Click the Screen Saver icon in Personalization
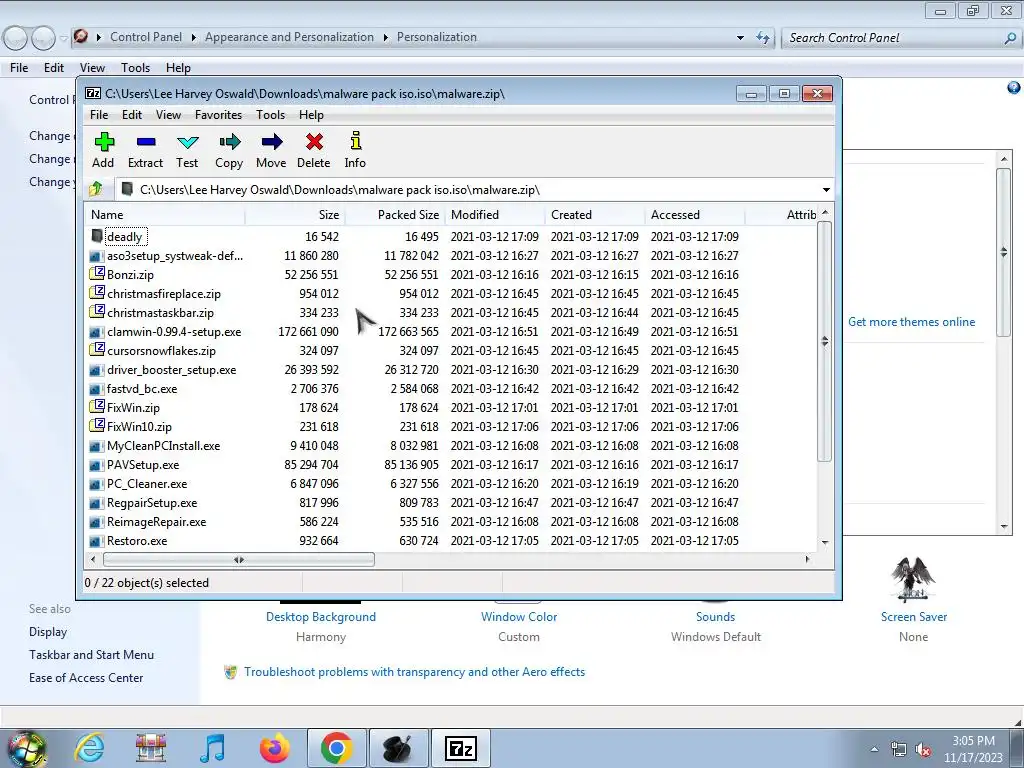Viewport: 1024px width, 768px height. 913,581
